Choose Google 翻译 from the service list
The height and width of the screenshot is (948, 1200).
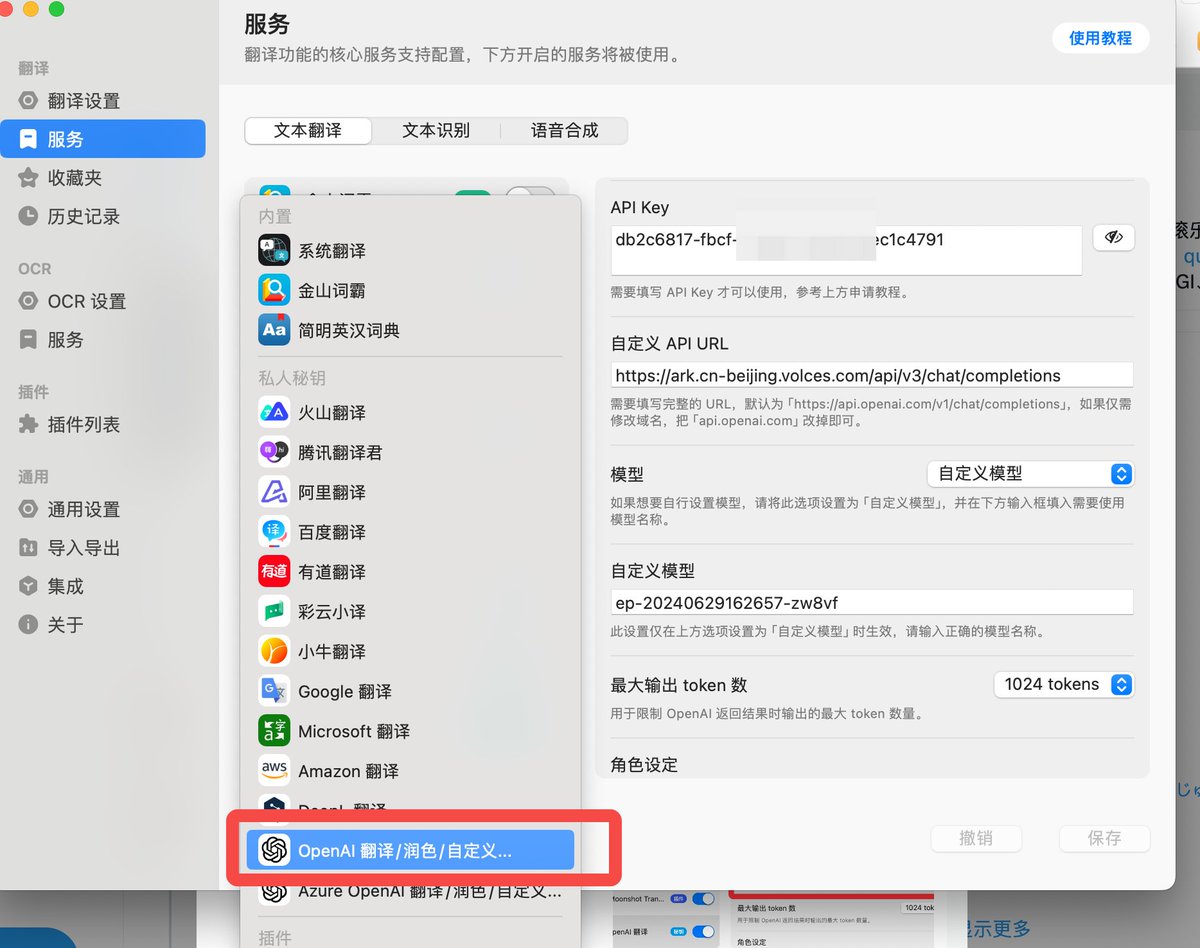pyautogui.click(x=410, y=691)
